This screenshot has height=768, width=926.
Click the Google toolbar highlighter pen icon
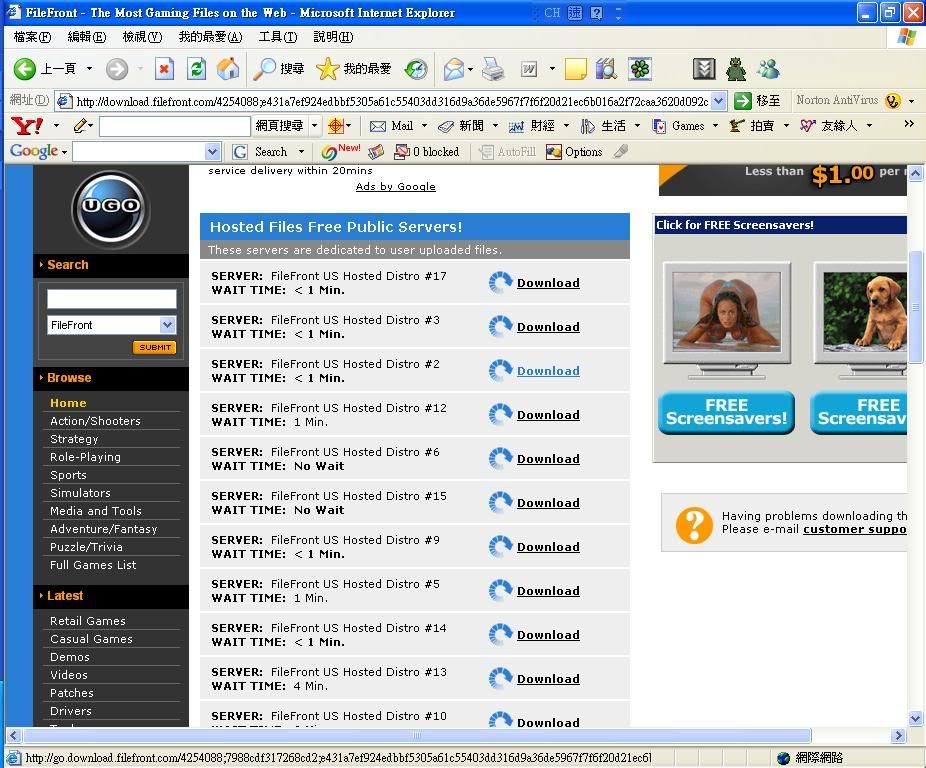[620, 152]
